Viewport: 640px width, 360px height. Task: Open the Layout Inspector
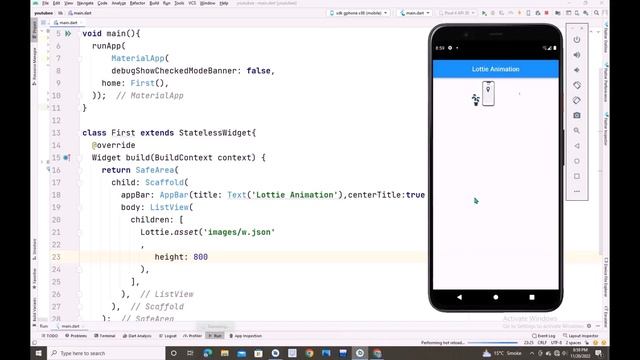580,336
